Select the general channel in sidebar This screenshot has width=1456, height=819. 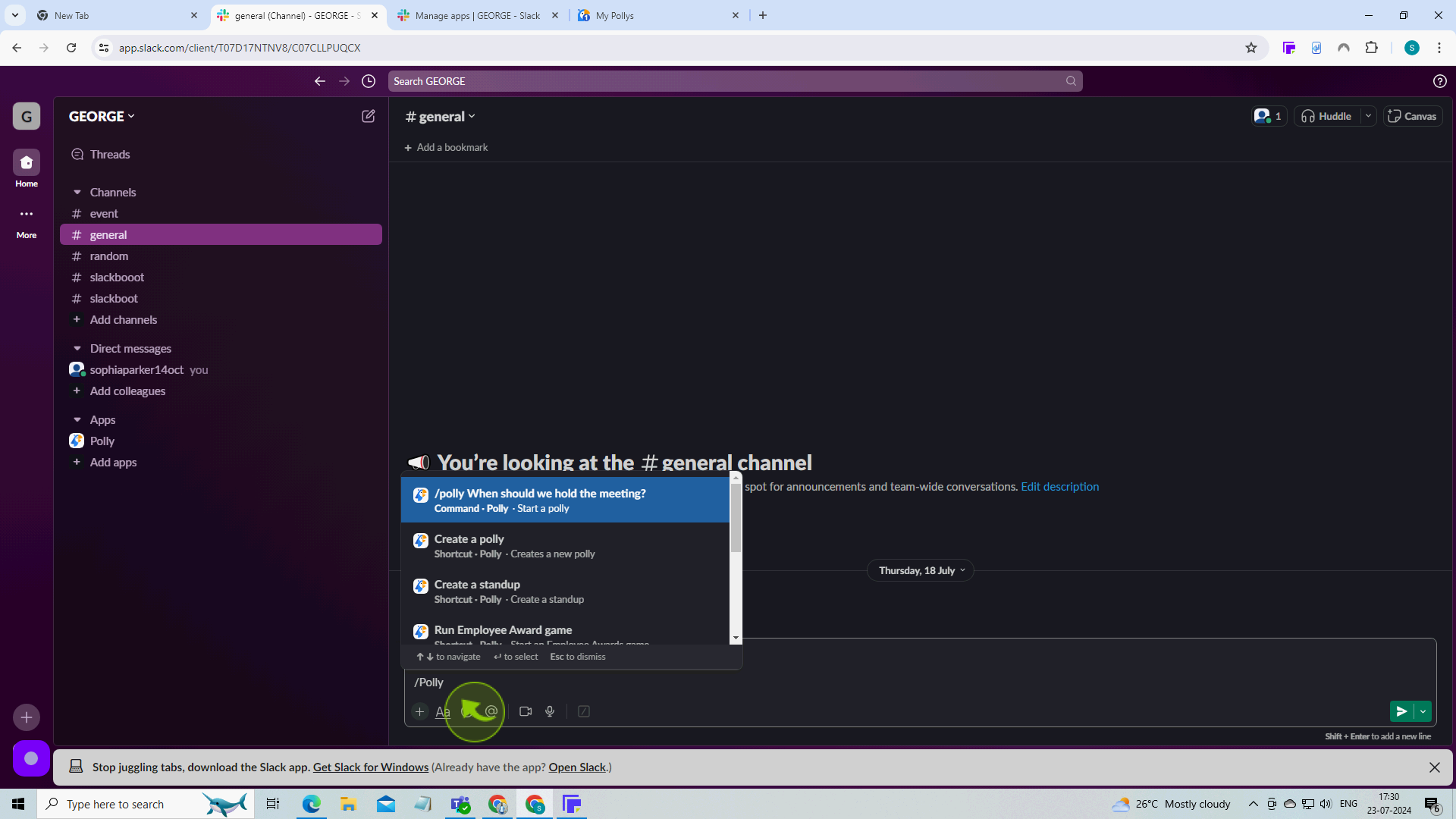(107, 234)
